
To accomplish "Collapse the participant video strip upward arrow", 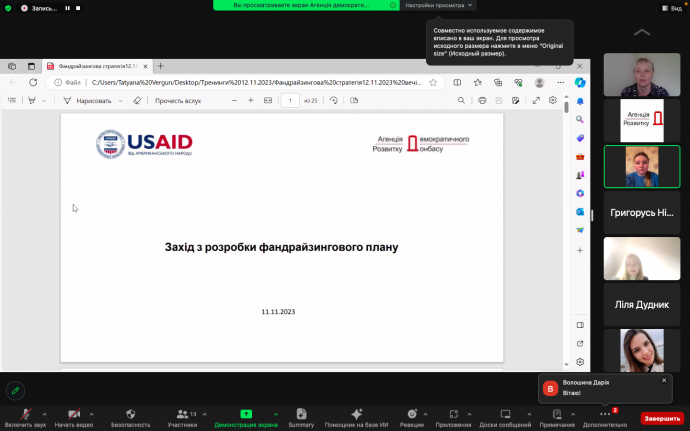I will point(642,32).
